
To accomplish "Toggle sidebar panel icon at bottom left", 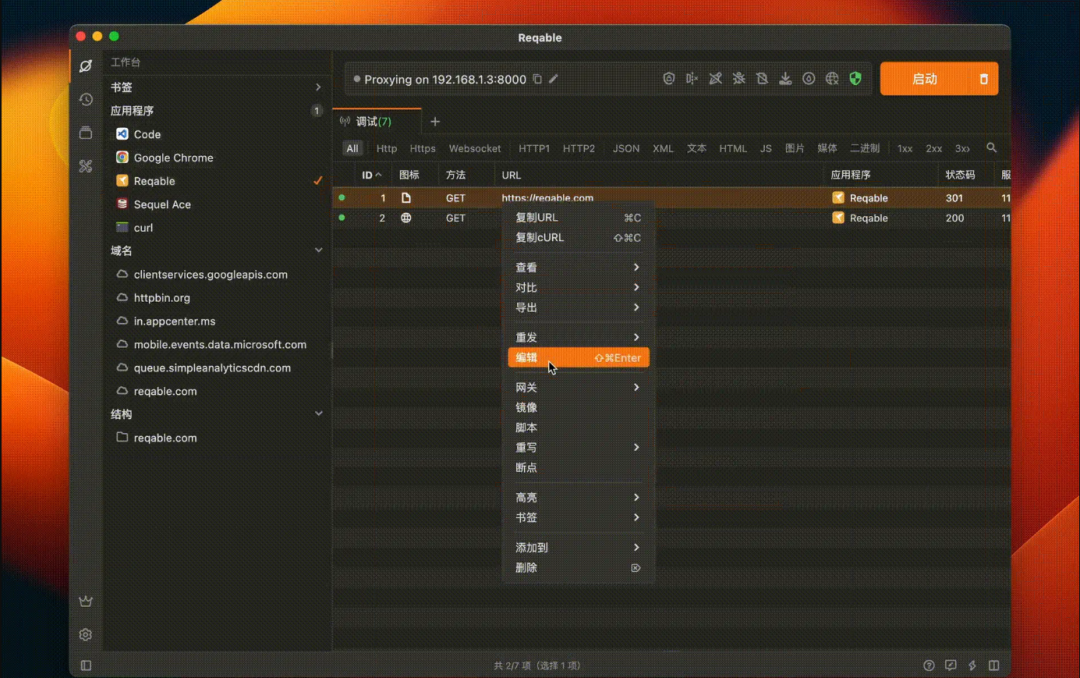I will pyautogui.click(x=86, y=666).
